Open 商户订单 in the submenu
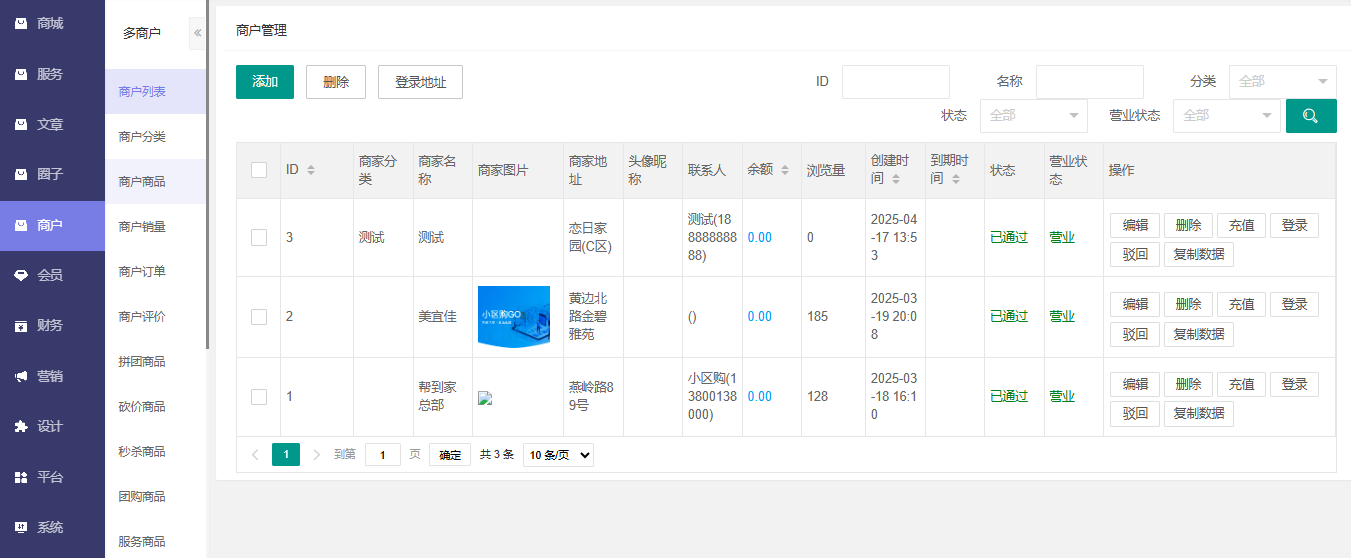Viewport: 1351px width, 558px height. pyautogui.click(x=142, y=271)
